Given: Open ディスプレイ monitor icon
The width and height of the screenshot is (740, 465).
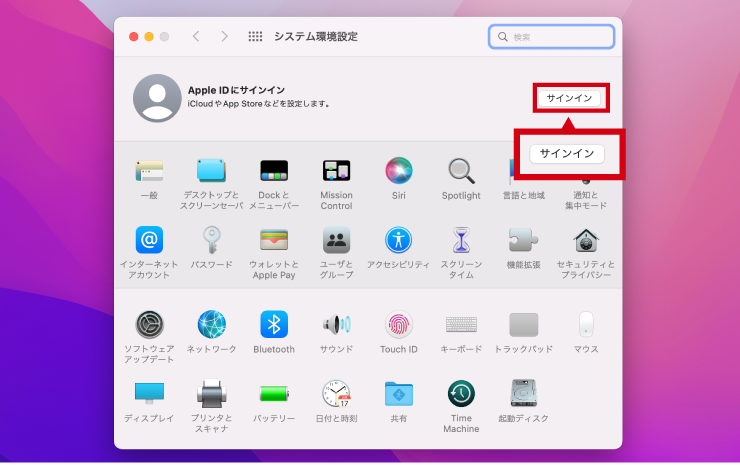Looking at the screenshot, I should pyautogui.click(x=149, y=394).
